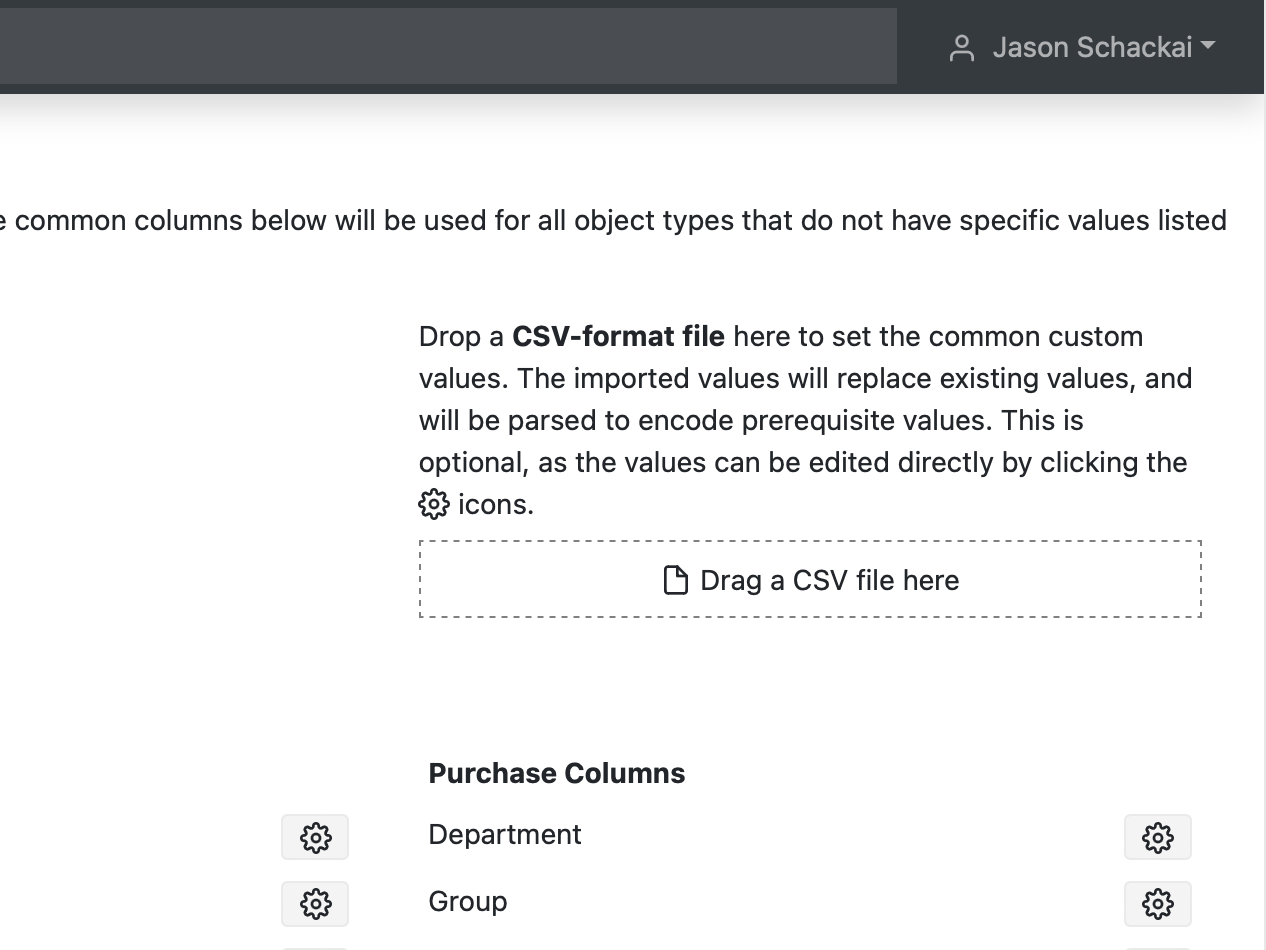Select the Purchase Columns heading

coord(556,773)
